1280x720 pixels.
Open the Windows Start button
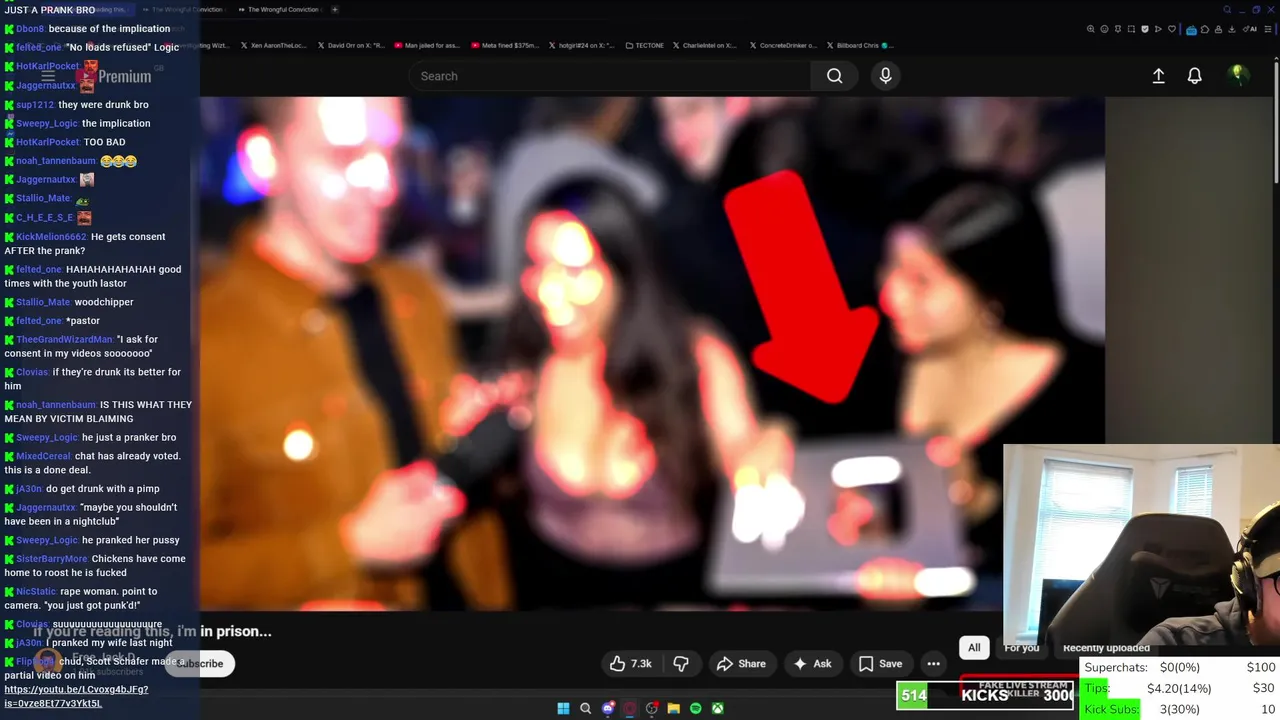click(563, 708)
